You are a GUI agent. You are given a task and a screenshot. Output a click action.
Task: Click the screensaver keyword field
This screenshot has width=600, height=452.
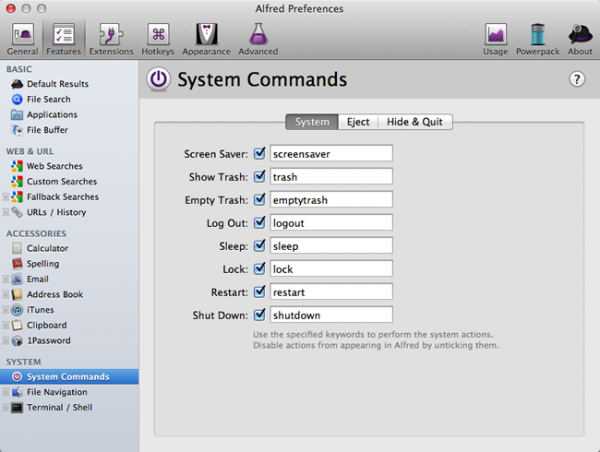pos(331,153)
